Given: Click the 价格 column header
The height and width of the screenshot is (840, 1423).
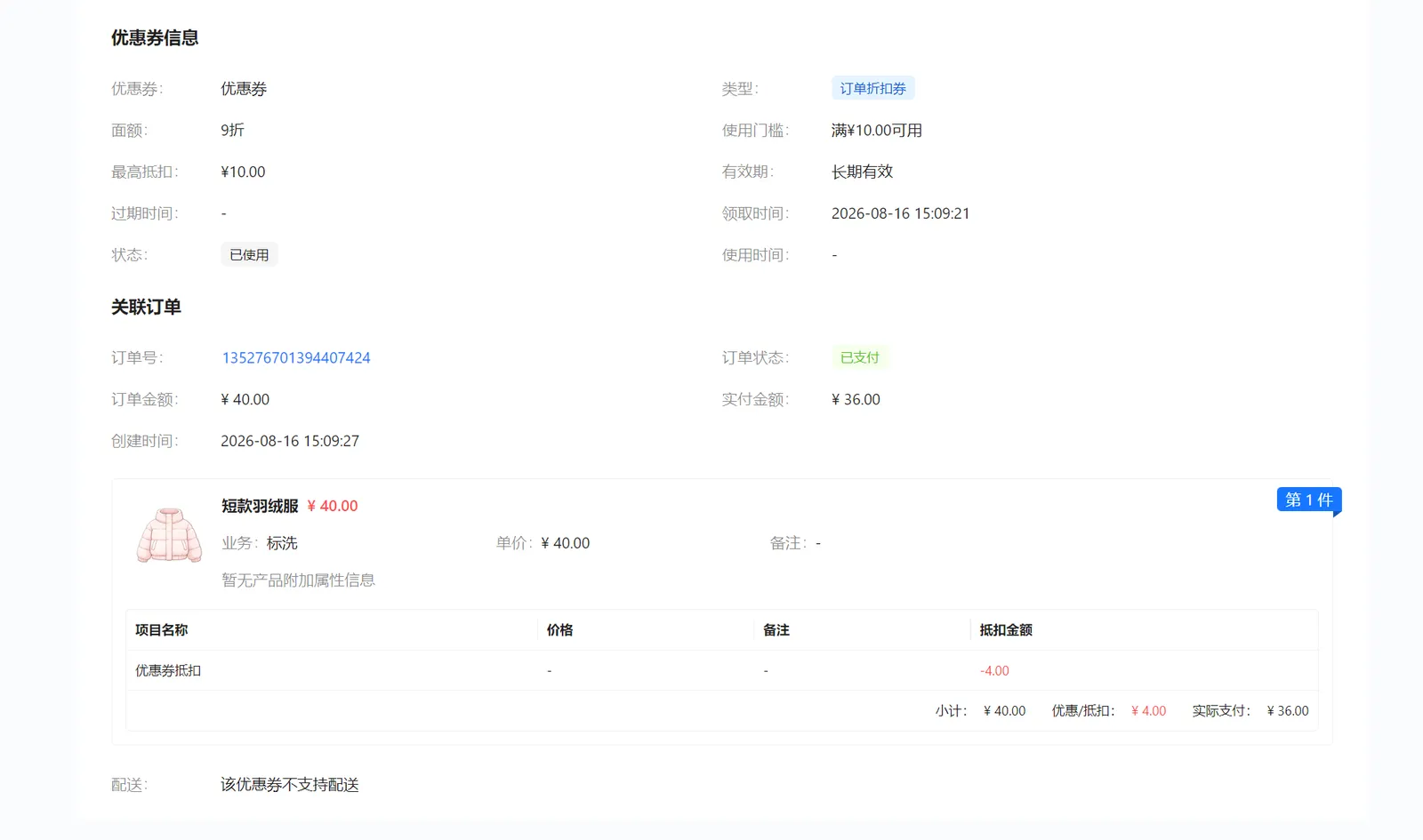Looking at the screenshot, I should click(559, 629).
